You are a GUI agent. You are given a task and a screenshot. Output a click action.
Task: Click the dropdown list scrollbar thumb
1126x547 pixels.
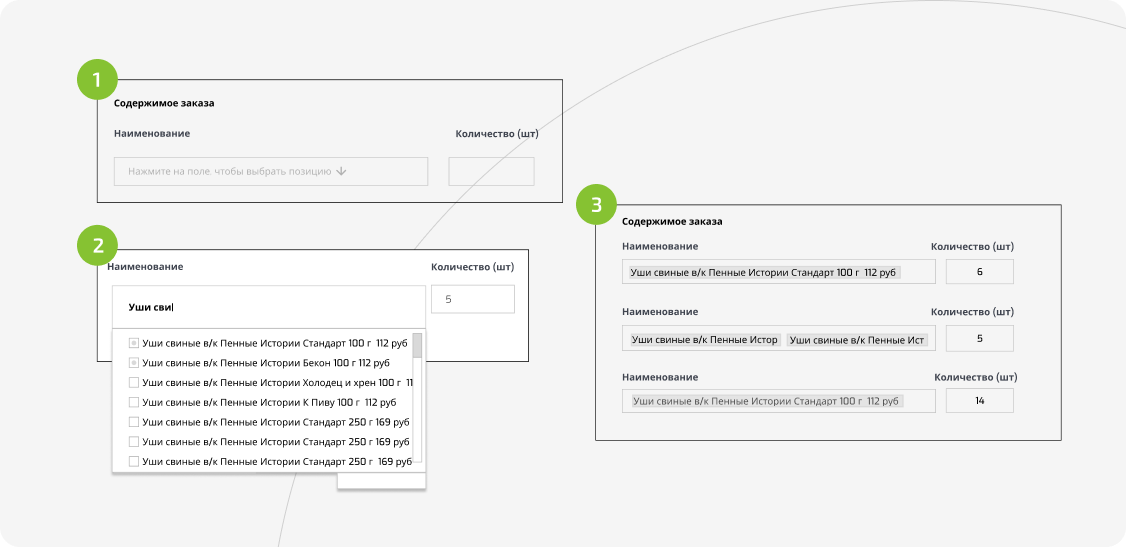[x=417, y=345]
